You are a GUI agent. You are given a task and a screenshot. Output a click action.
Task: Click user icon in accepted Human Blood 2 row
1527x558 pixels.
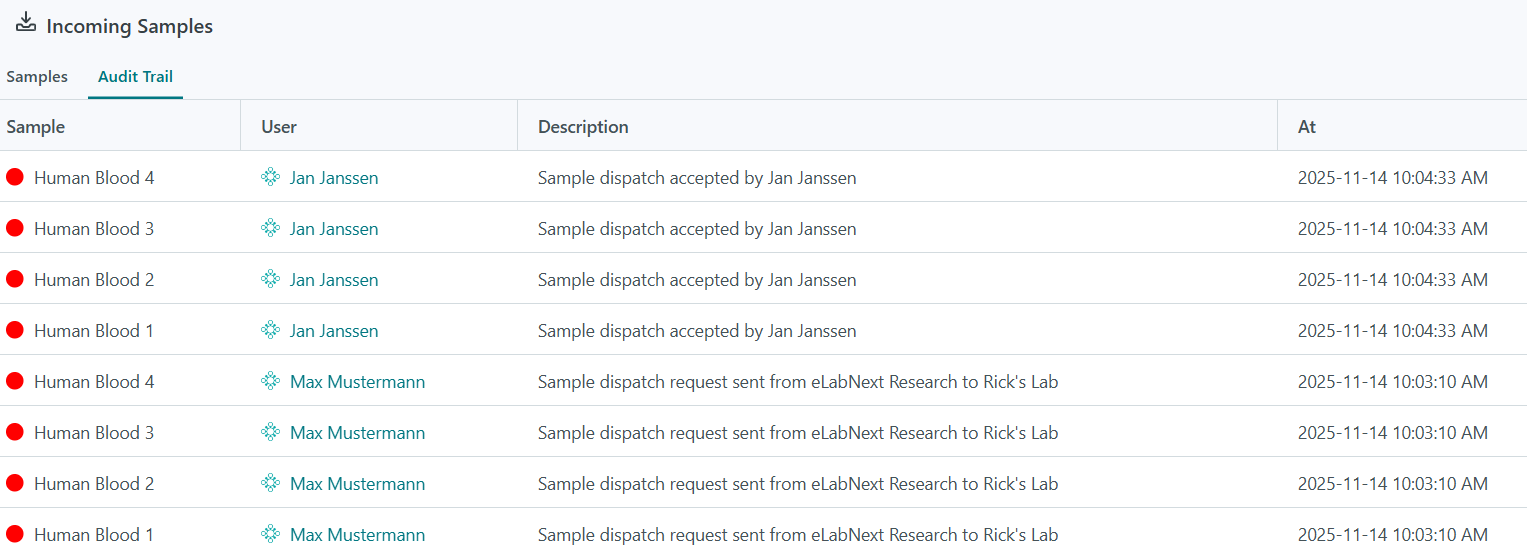270,280
